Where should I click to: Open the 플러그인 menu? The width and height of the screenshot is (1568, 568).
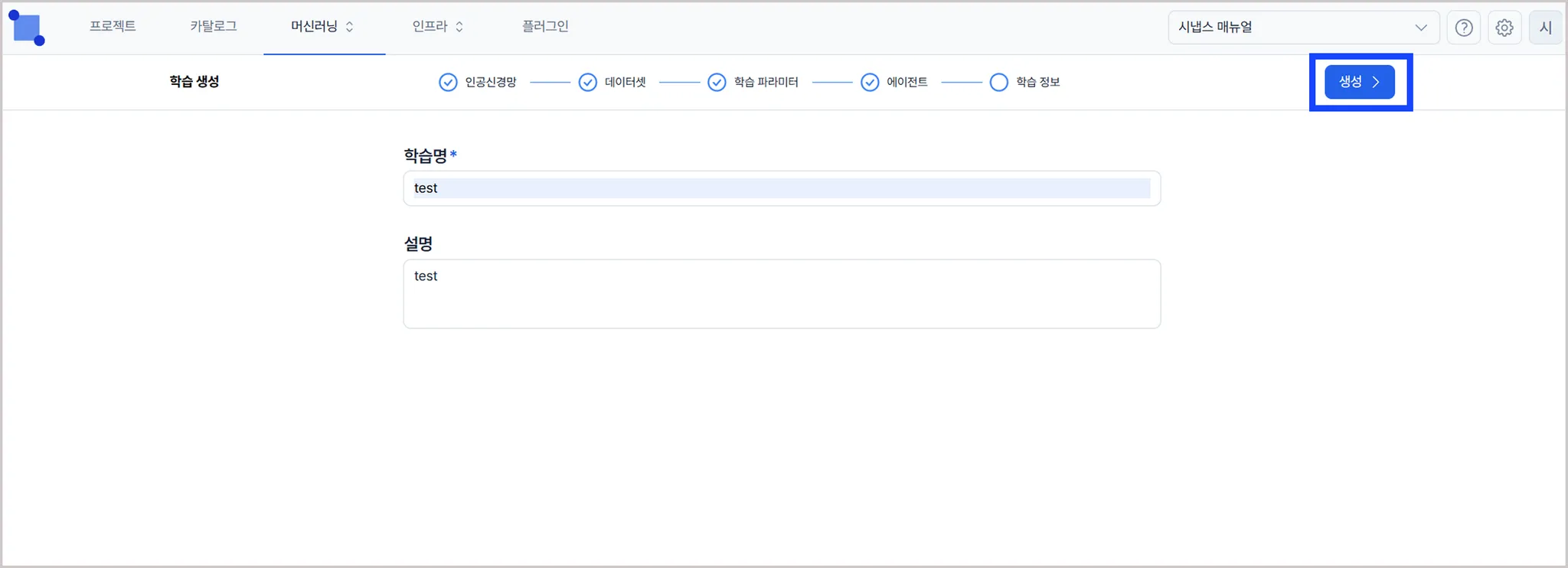[545, 27]
